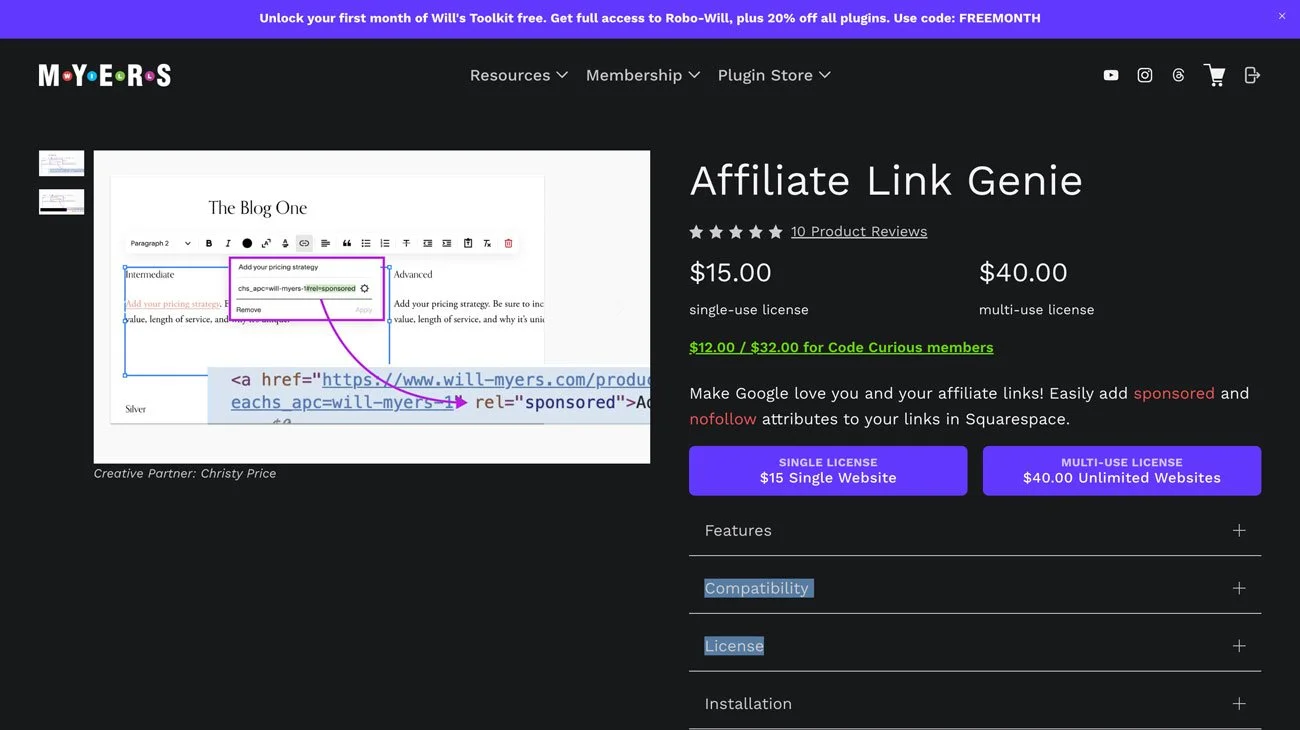Select the second product thumbnail
The height and width of the screenshot is (730, 1300).
[61, 202]
